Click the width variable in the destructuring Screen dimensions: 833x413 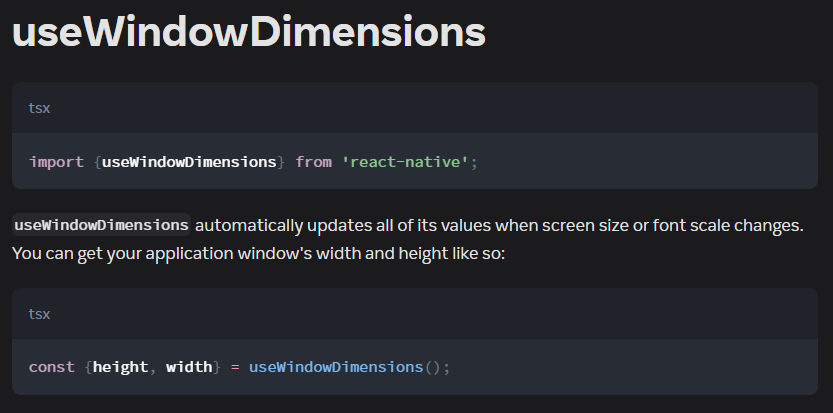[189, 367]
